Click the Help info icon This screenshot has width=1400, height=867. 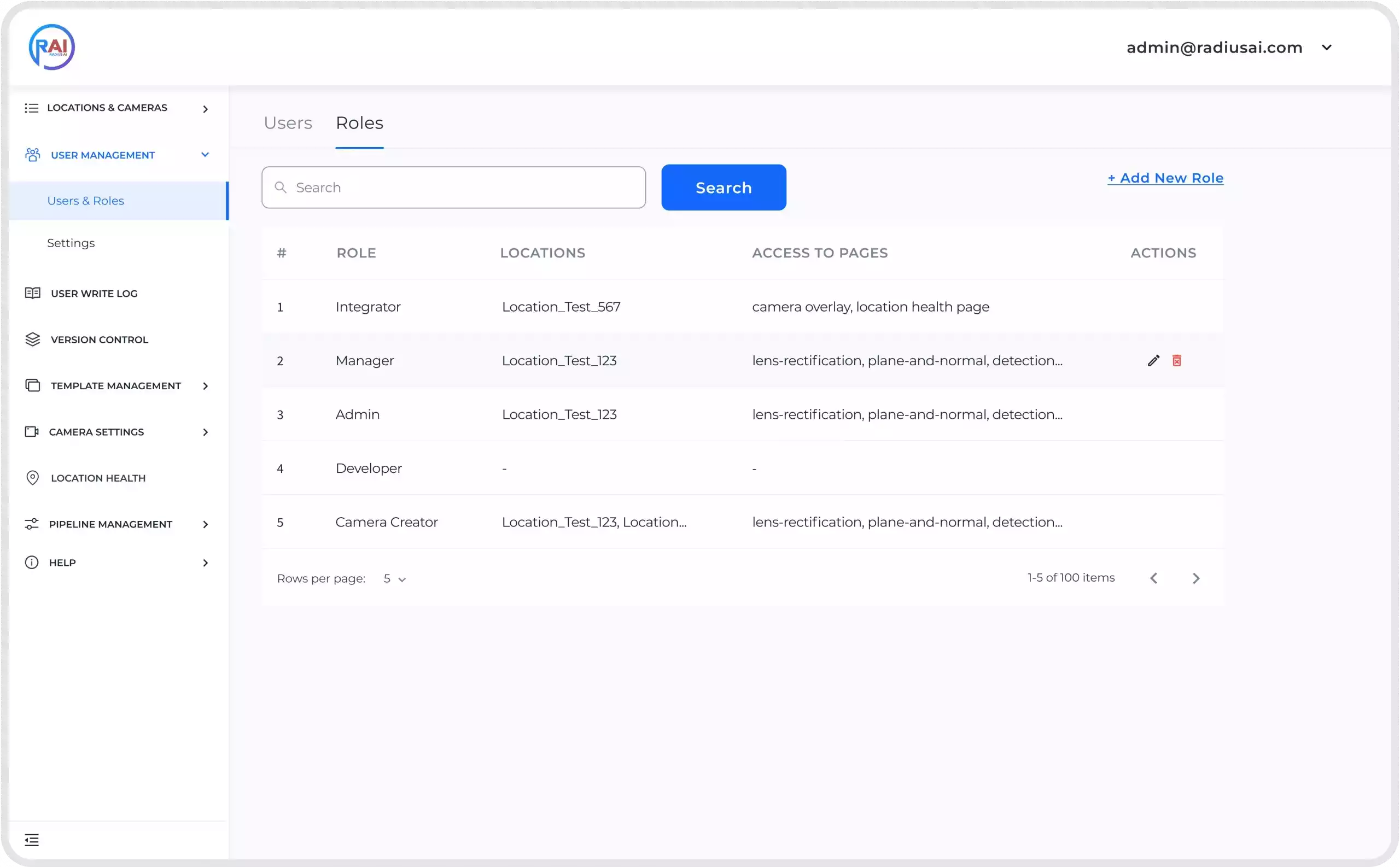tap(32, 563)
